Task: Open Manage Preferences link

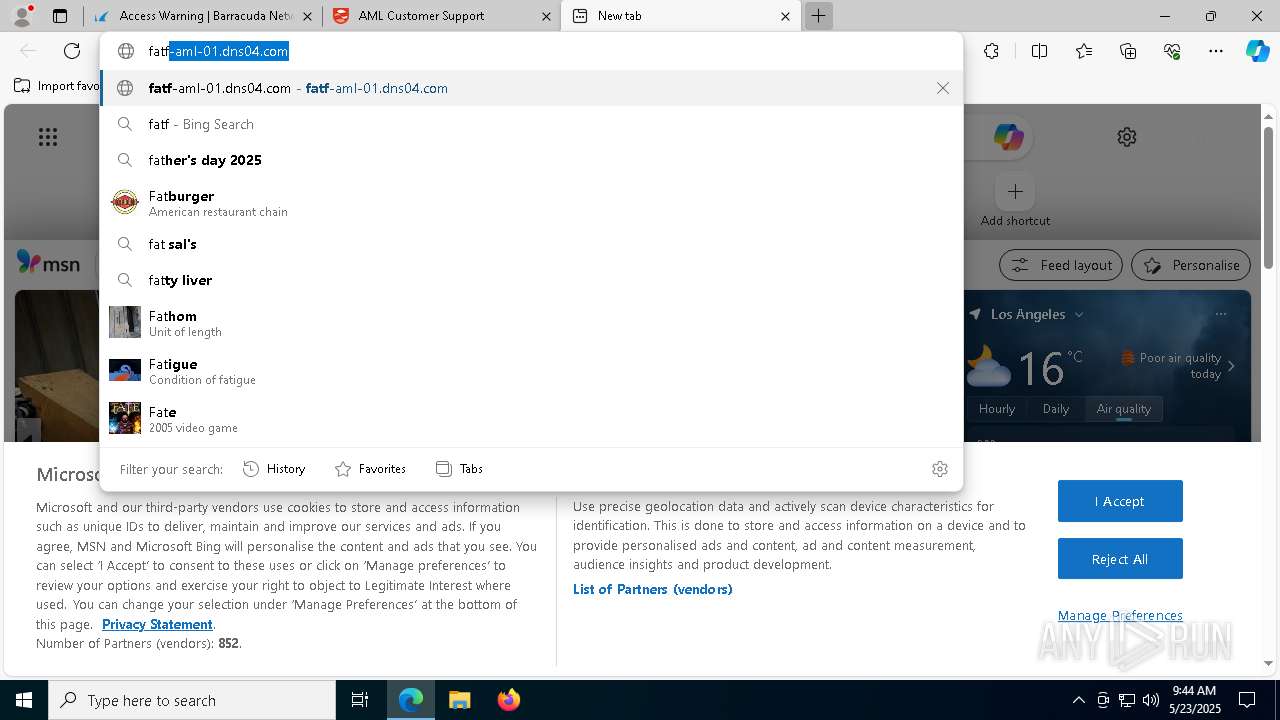Action: pyautogui.click(x=1120, y=615)
